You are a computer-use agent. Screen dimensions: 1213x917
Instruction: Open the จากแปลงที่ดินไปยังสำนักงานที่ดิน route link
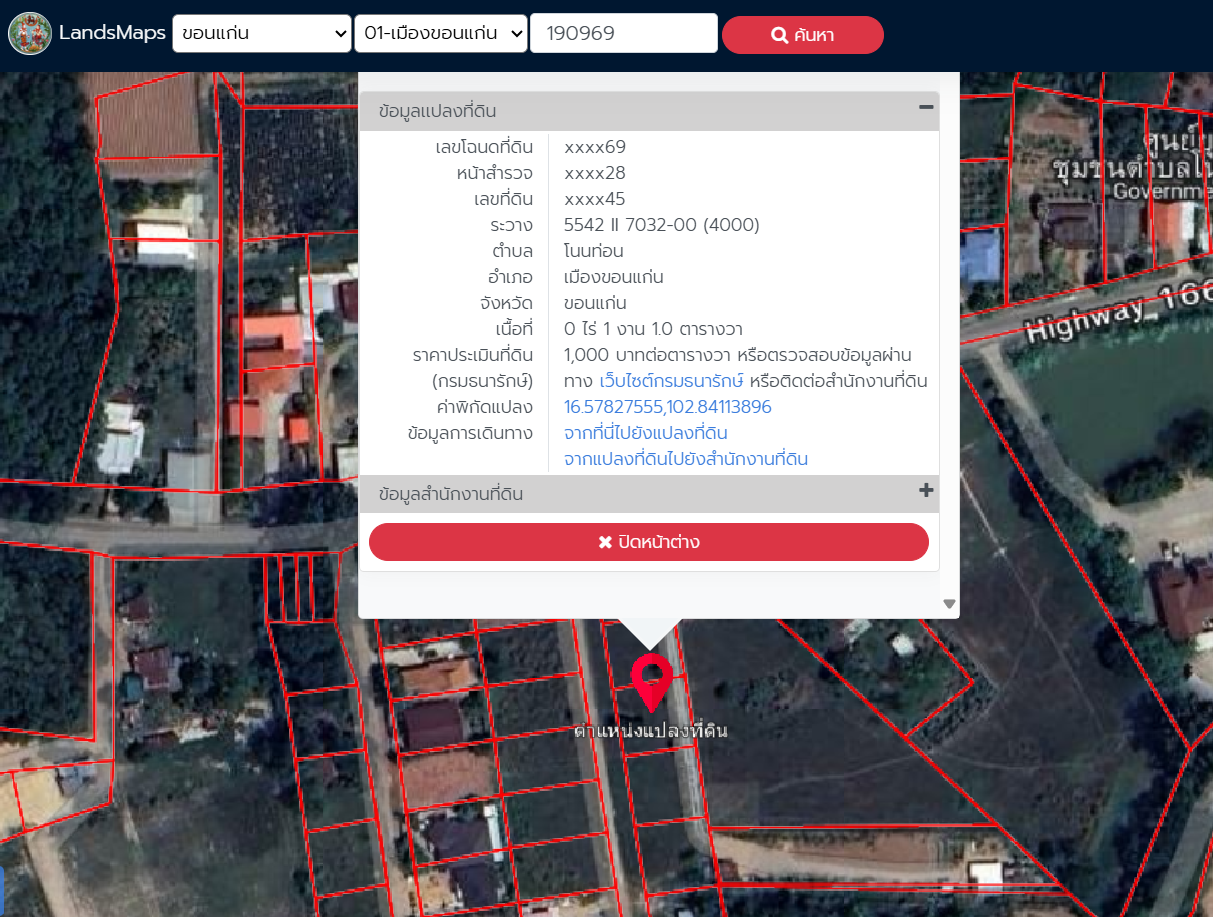pyautogui.click(x=685, y=459)
